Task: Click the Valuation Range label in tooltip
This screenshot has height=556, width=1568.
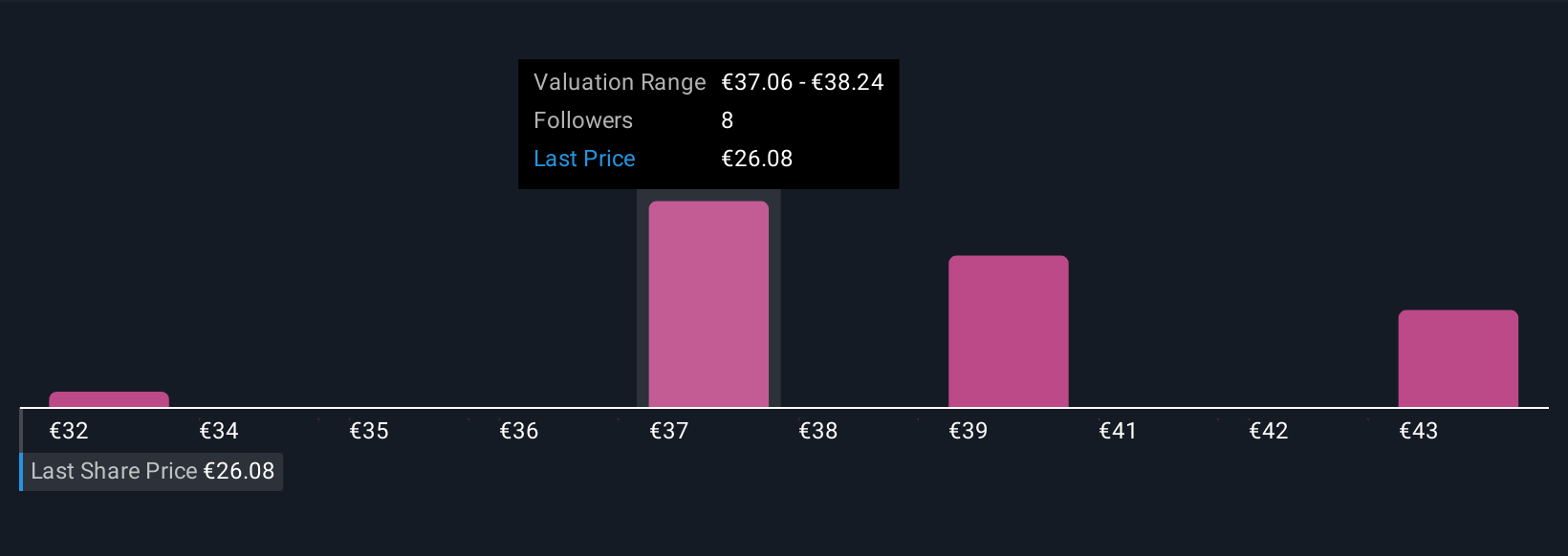Action: pyautogui.click(x=620, y=82)
